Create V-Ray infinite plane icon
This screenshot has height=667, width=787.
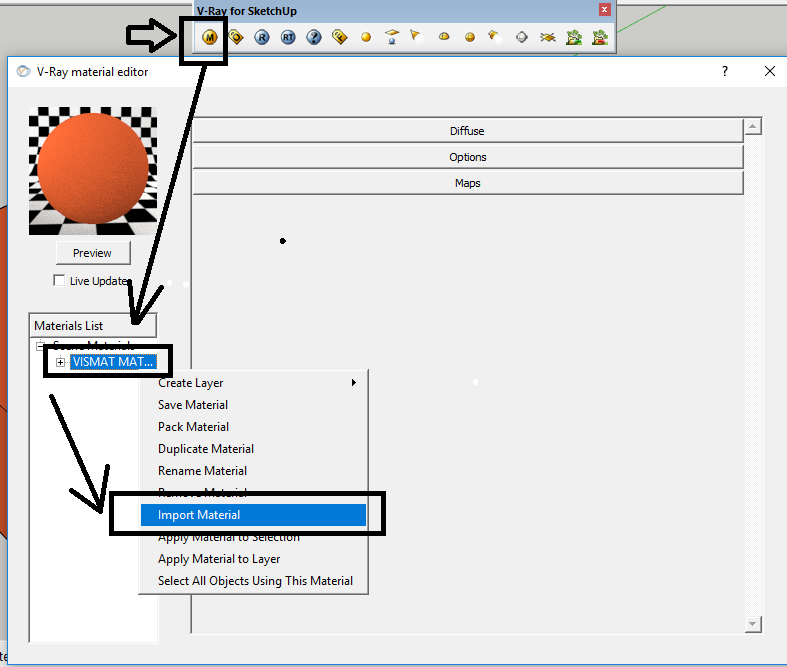[548, 37]
